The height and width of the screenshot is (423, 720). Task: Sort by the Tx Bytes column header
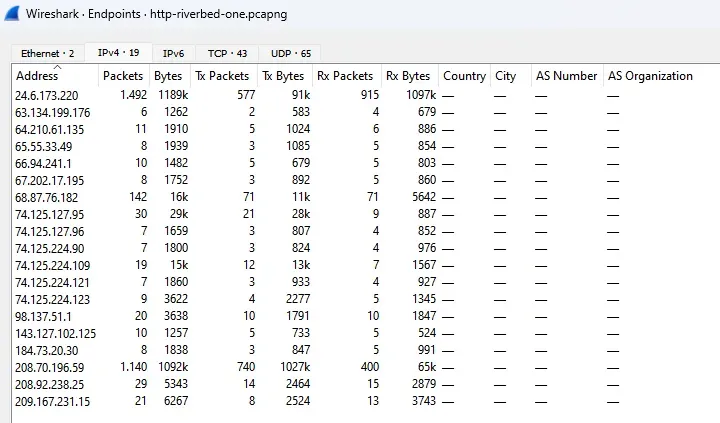pyautogui.click(x=283, y=76)
